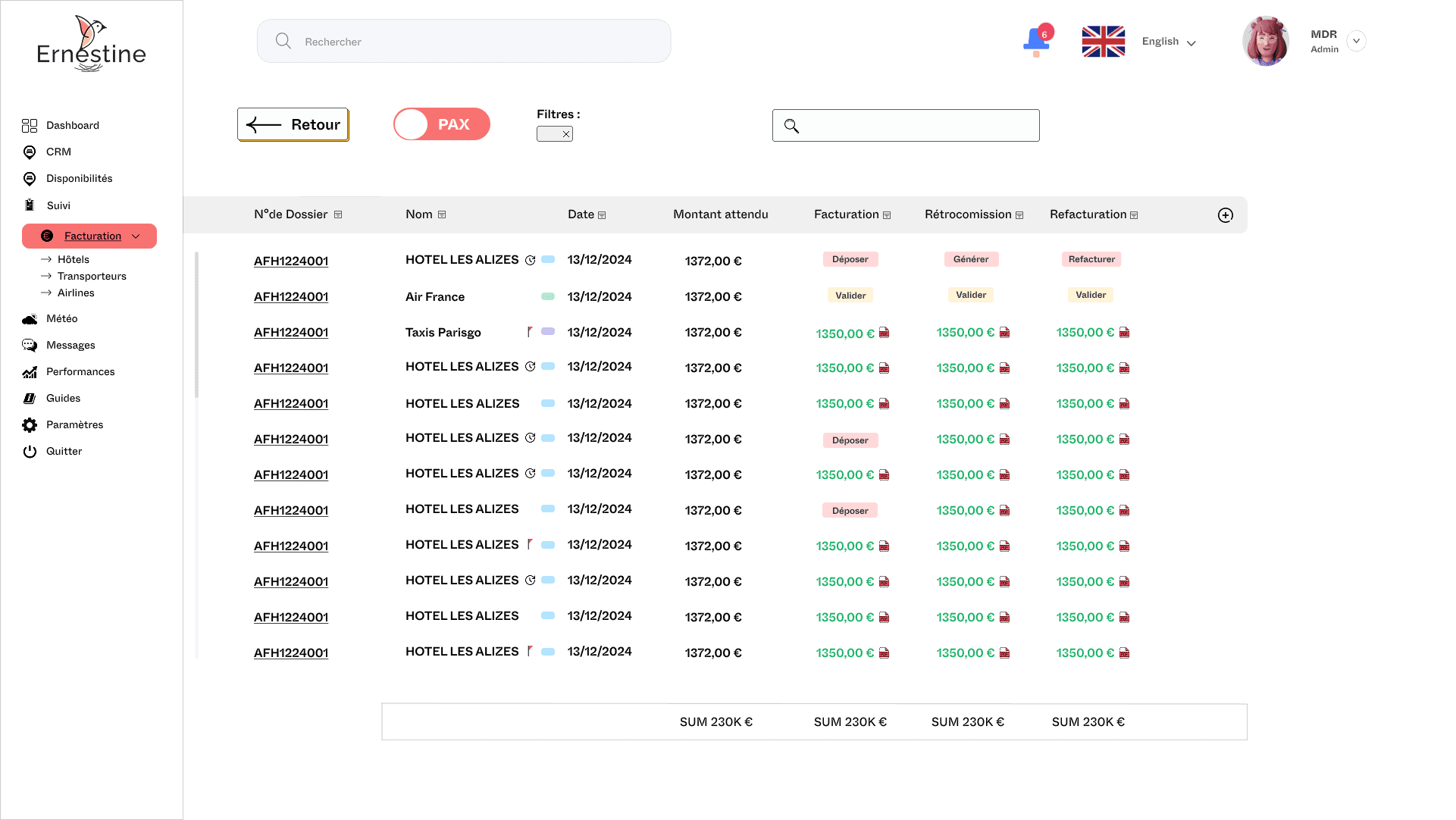Open Performances in the sidebar

pyautogui.click(x=80, y=371)
